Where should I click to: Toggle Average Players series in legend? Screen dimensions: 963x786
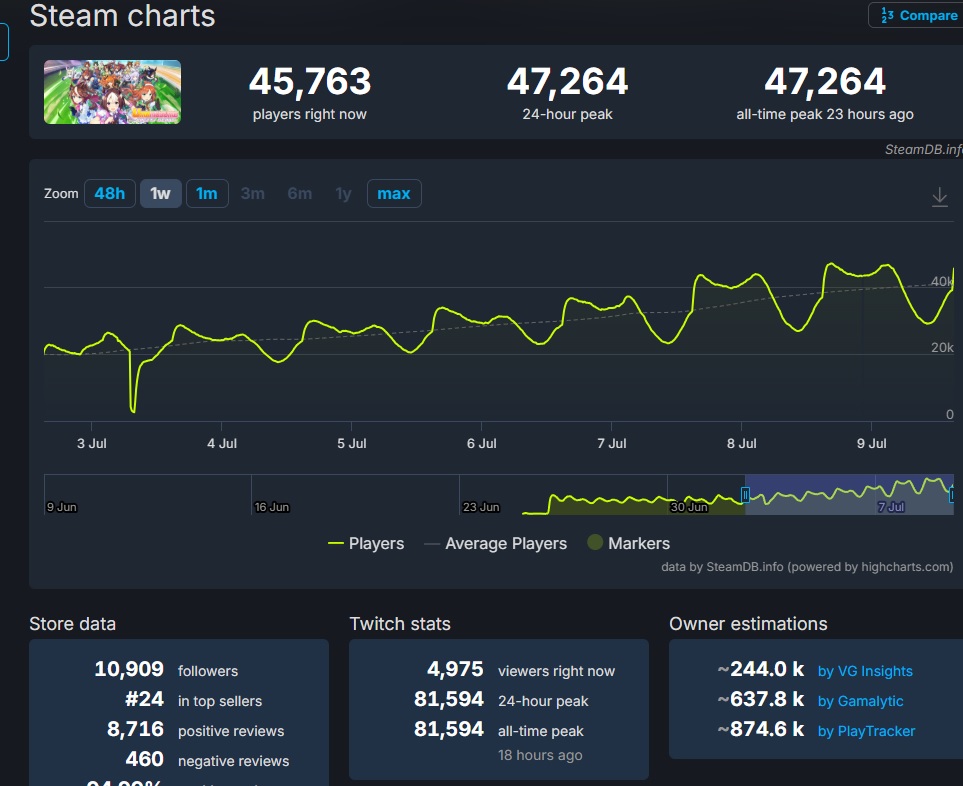tap(496, 543)
